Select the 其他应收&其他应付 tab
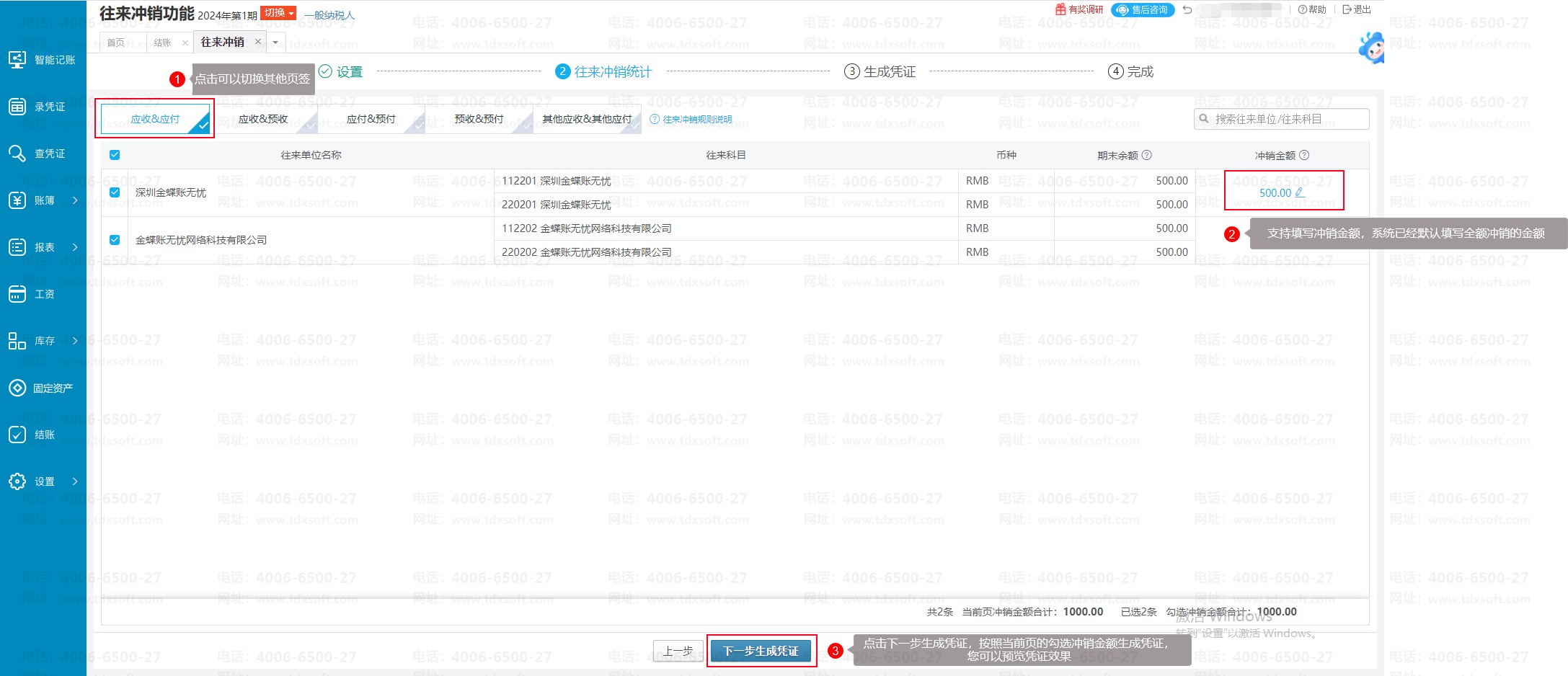The height and width of the screenshot is (676, 1568). (x=587, y=119)
